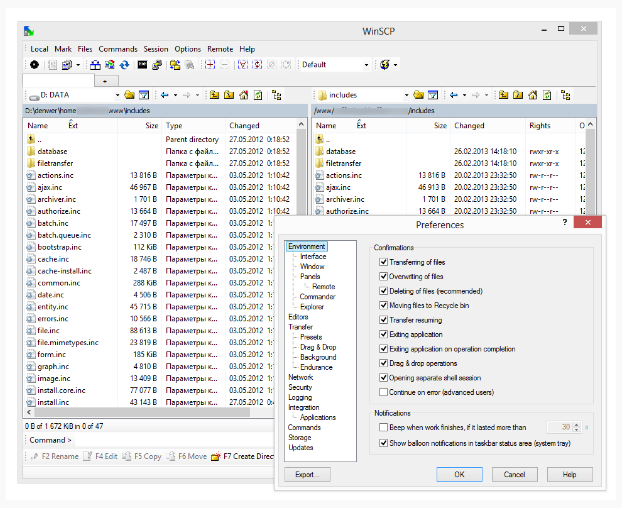This screenshot has height=510, width=625.
Task: Open the D: DATA drive dropdown
Action: 117,95
